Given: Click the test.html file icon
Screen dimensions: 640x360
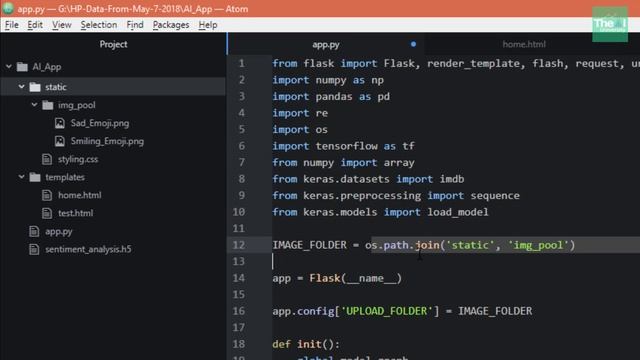Looking at the screenshot, I should 47,213.
